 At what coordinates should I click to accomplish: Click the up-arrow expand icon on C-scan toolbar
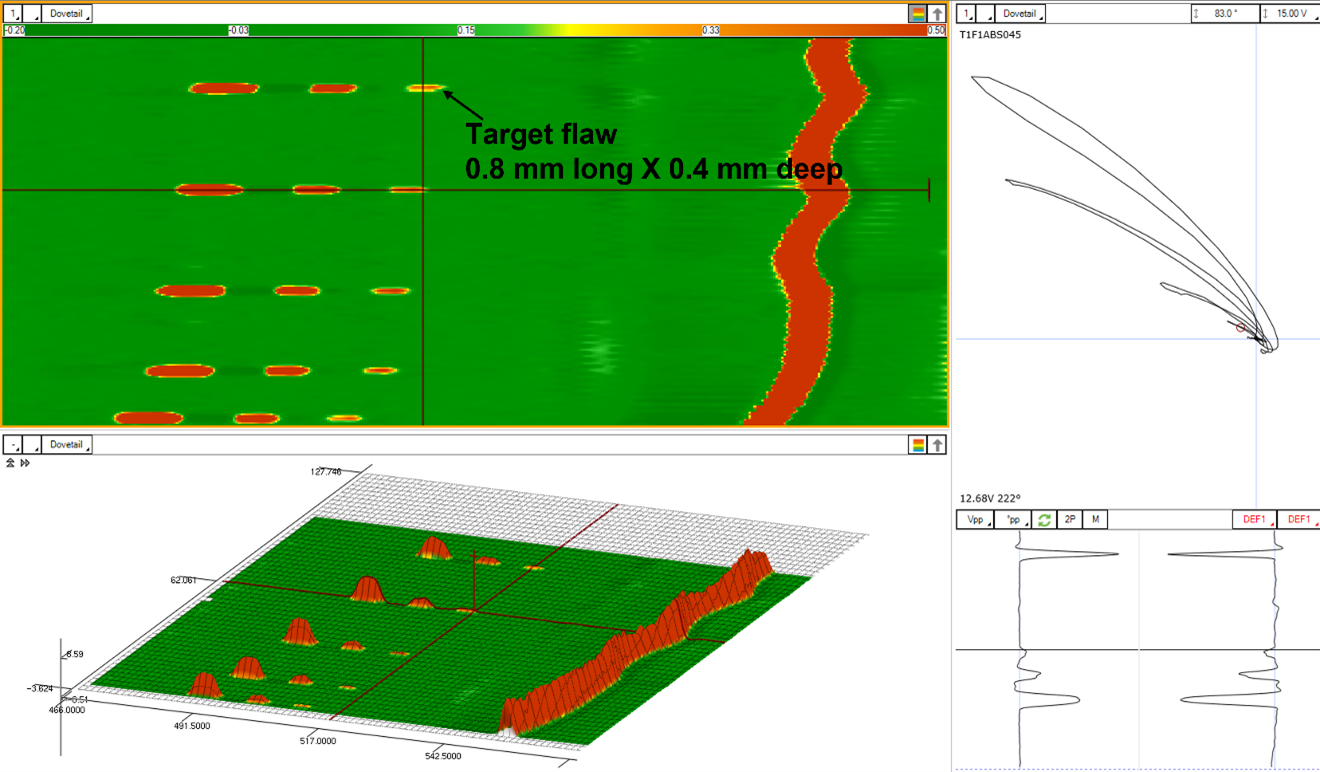[937, 12]
